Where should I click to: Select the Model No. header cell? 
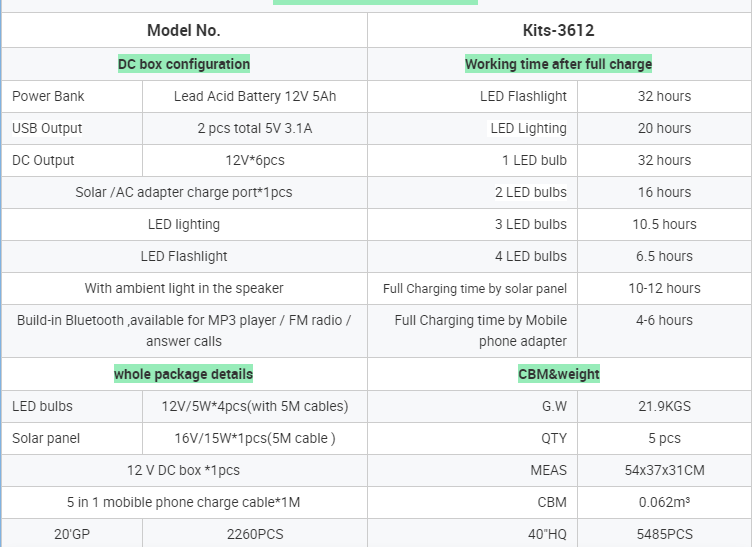(x=184, y=30)
